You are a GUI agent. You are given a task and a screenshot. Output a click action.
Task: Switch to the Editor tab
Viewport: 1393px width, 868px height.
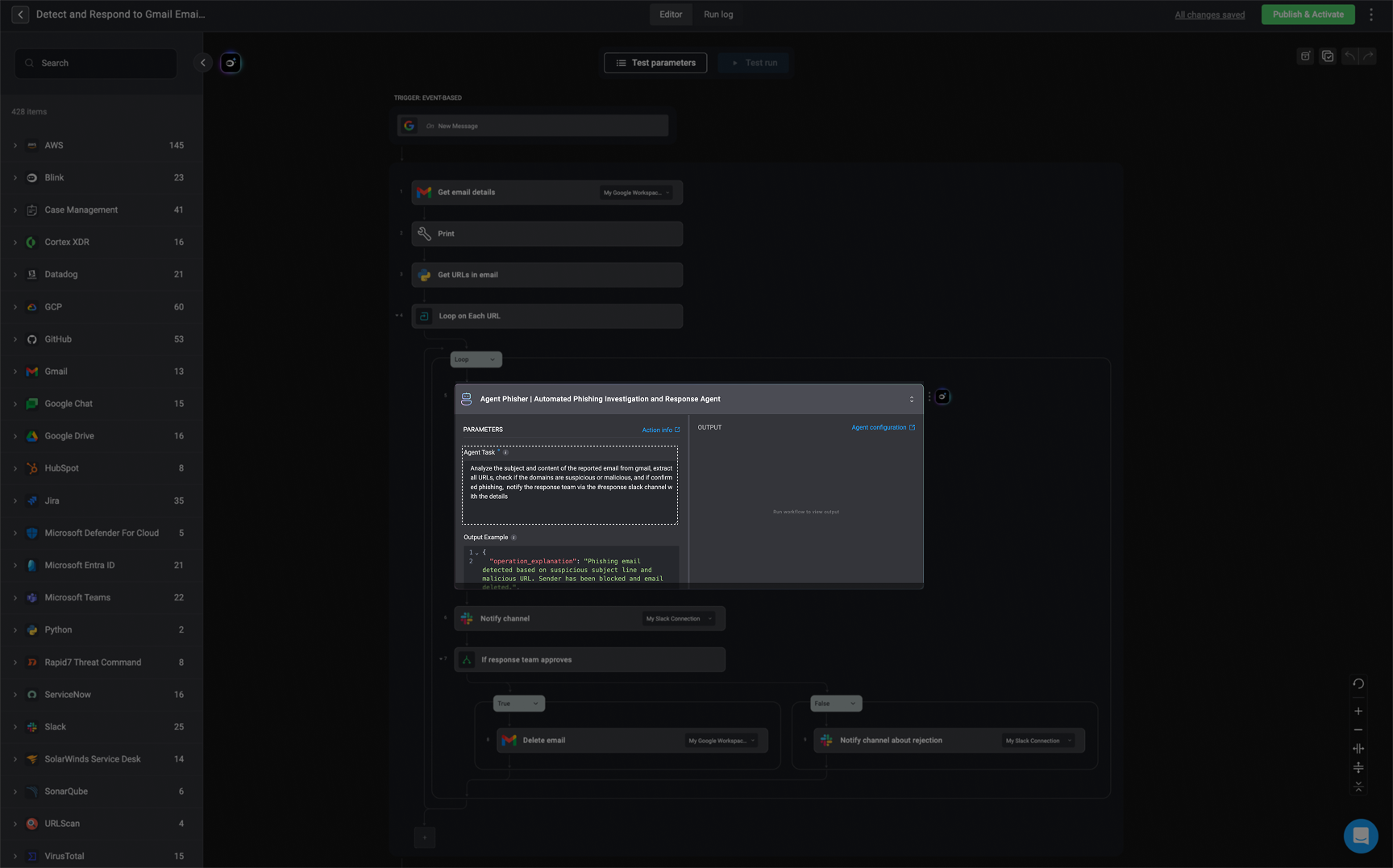point(671,15)
